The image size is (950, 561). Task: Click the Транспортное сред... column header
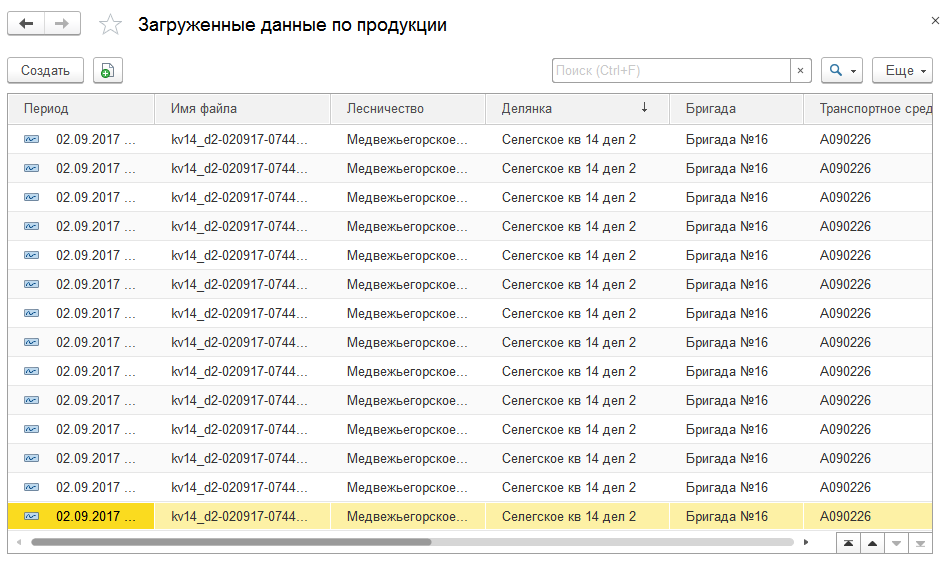coord(868,109)
